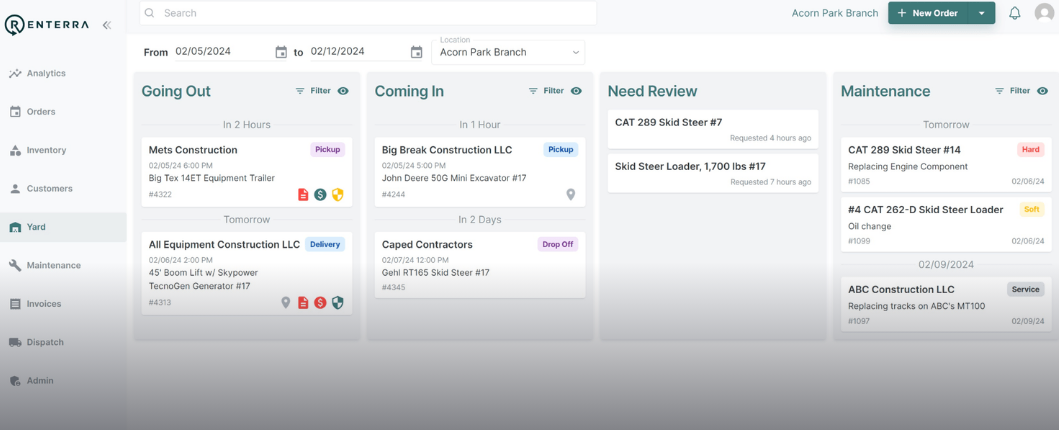
Task: Click Filter in Going Out column
Action: (313, 91)
